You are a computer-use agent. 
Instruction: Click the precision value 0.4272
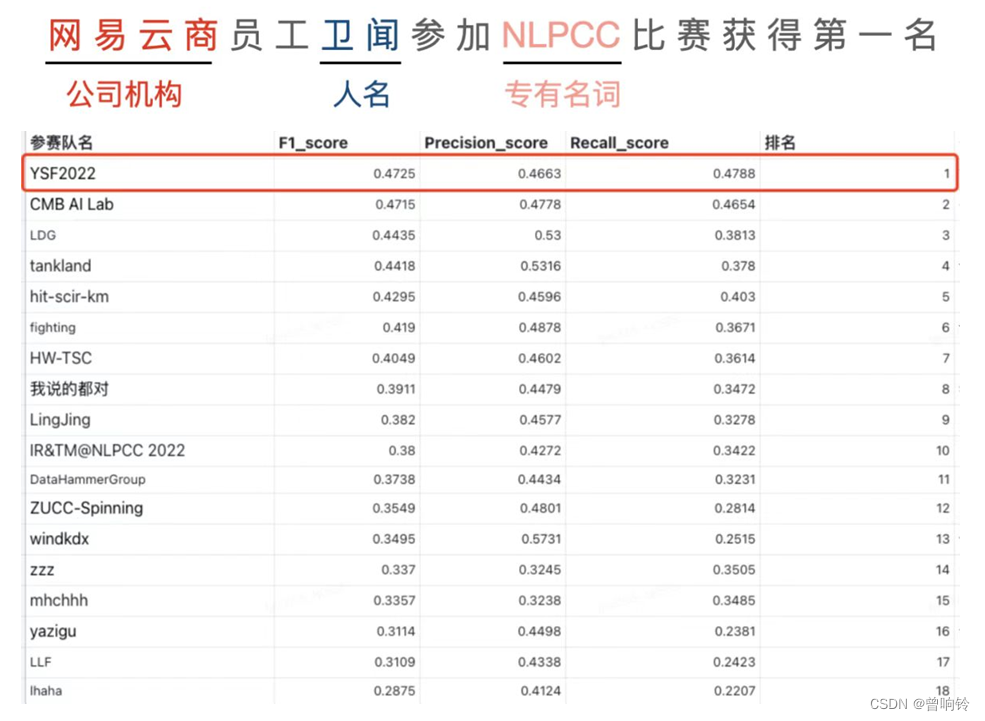coord(540,450)
